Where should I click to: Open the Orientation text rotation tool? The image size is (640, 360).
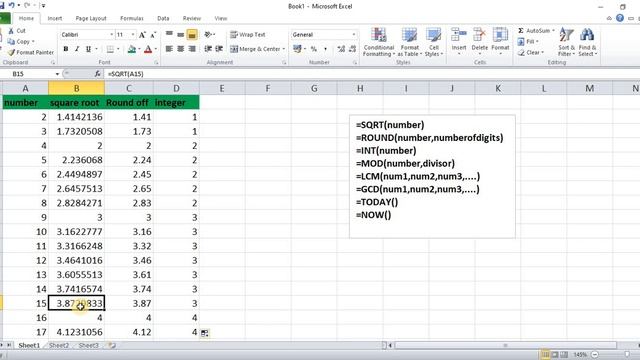click(x=209, y=35)
